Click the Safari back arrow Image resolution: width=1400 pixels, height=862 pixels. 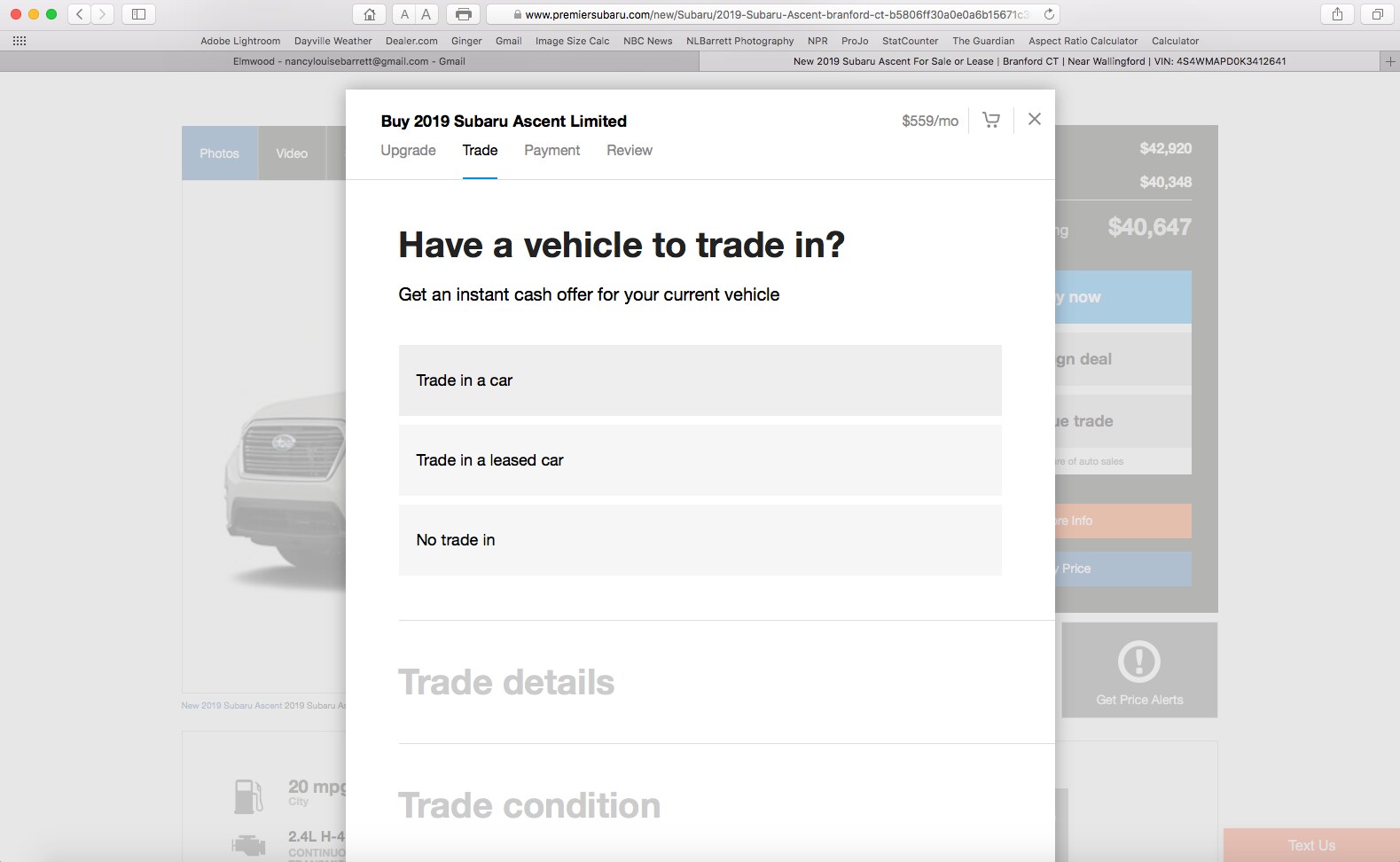(x=80, y=14)
